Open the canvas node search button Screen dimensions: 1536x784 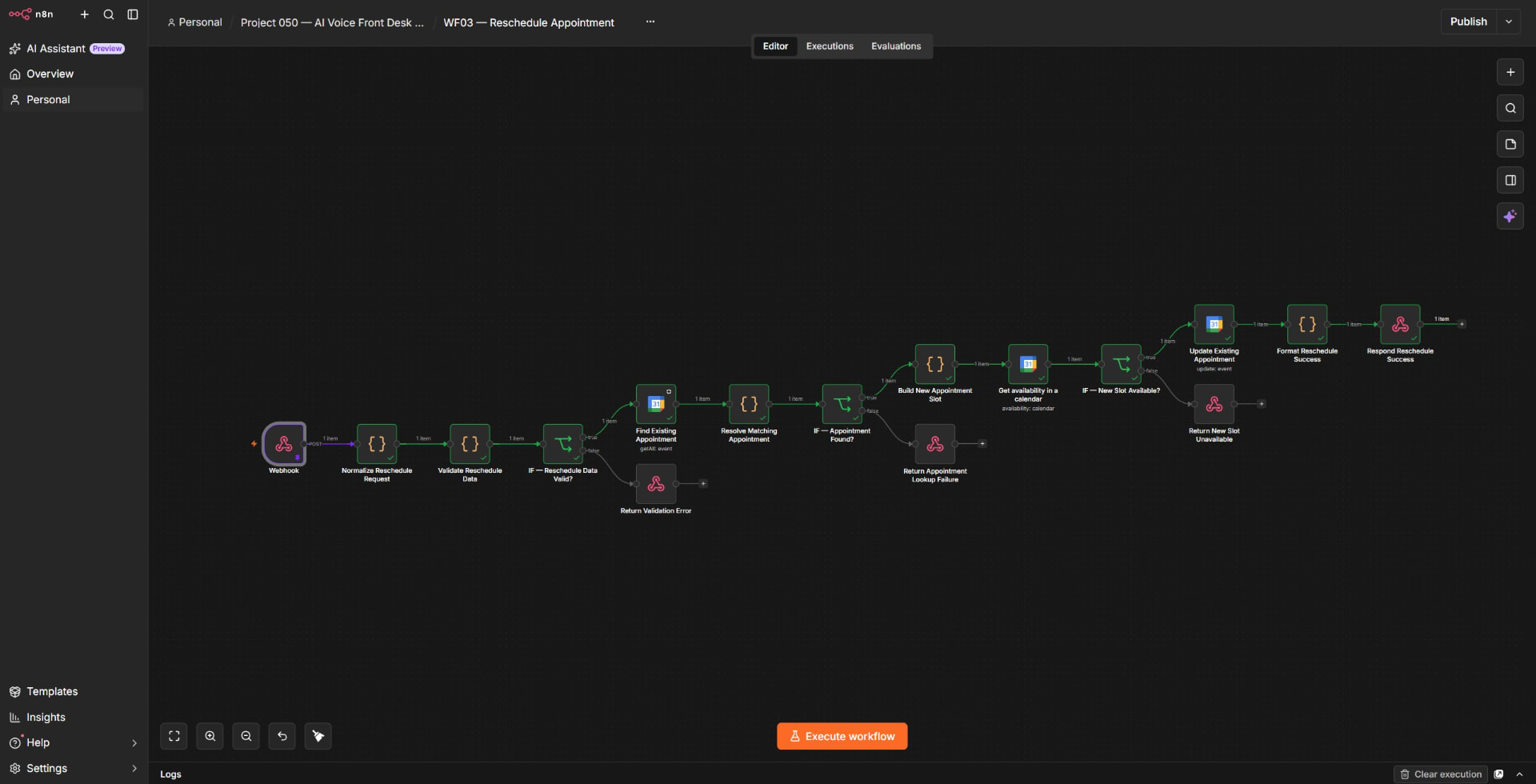pos(1510,108)
